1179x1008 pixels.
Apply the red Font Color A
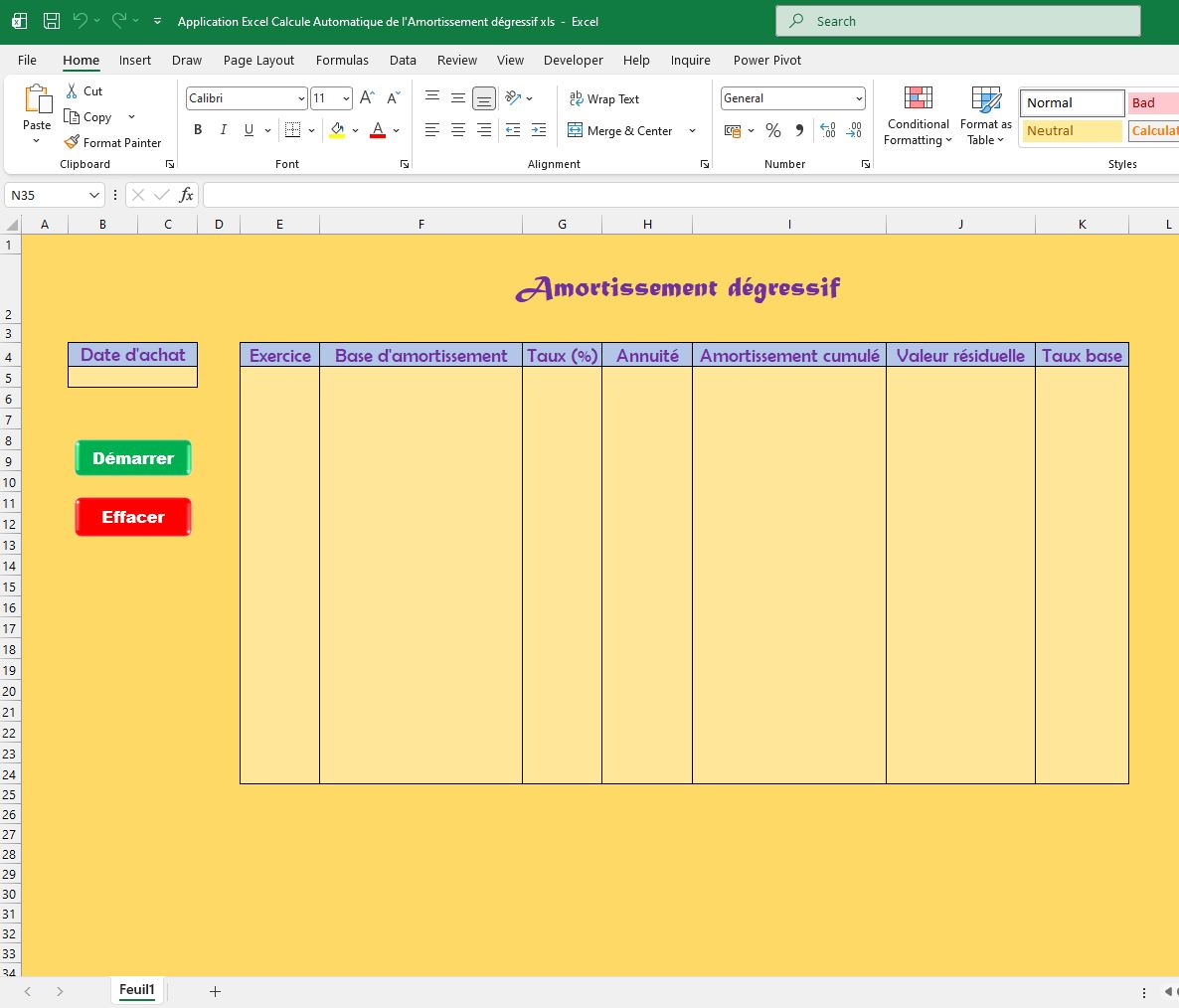point(378,130)
